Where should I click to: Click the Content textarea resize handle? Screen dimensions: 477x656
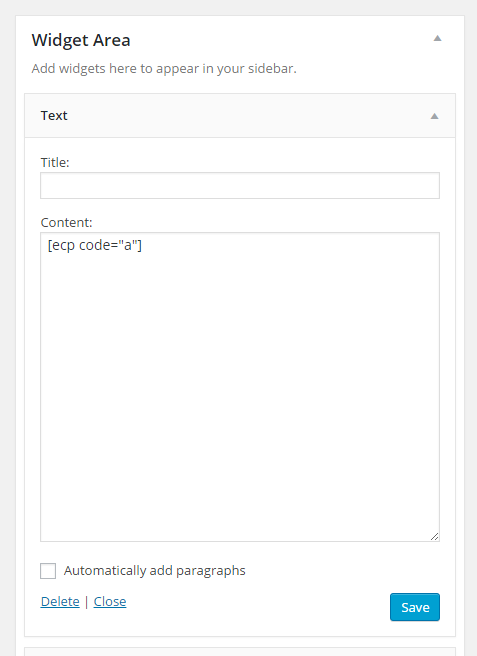[x=434, y=536]
